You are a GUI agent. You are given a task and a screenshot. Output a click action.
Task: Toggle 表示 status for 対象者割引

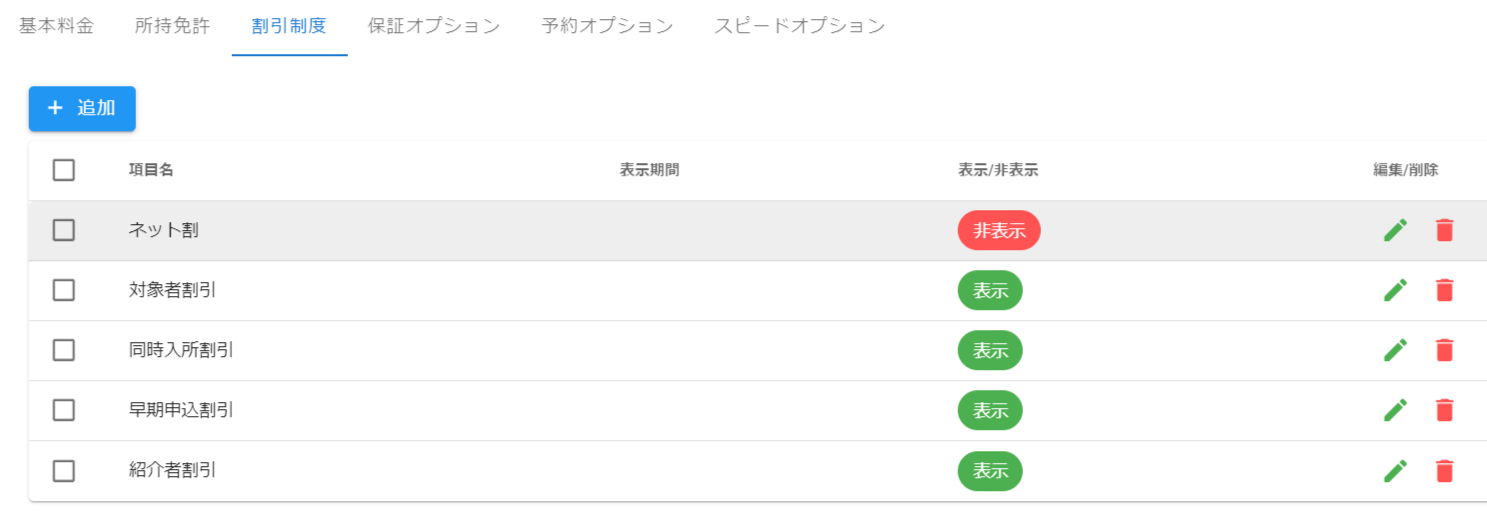[x=990, y=290]
